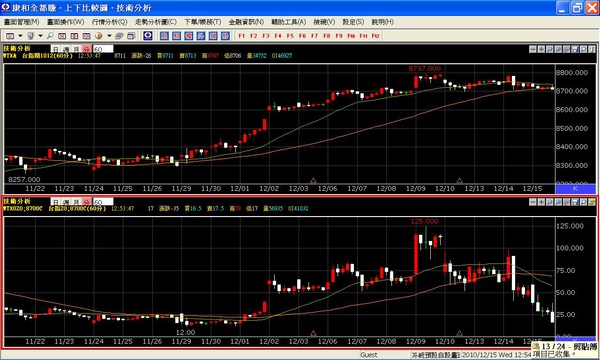Click the window frame toolbar icon
Viewport: 600px width, 360px height.
click(x=131, y=36)
